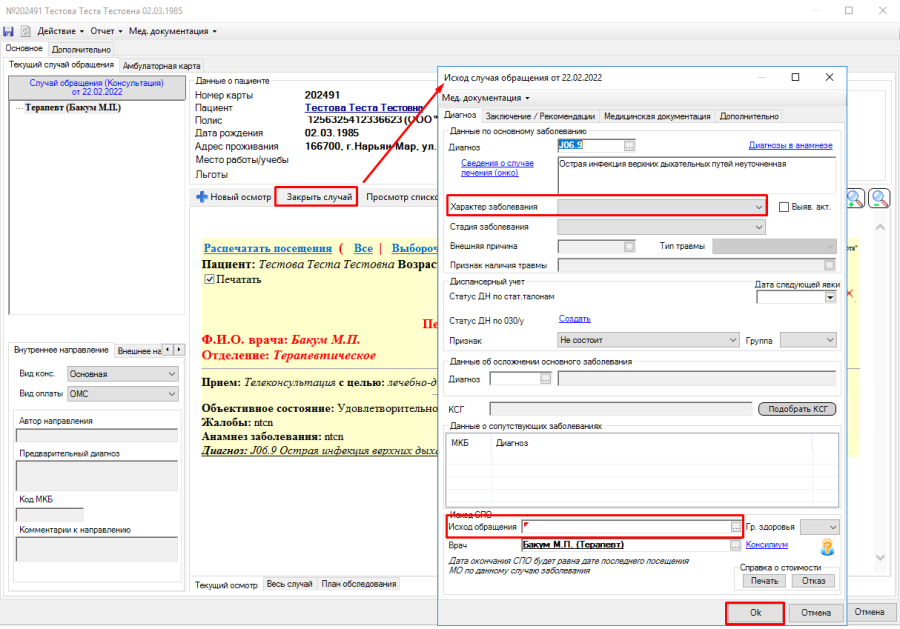900x629 pixels.
Task: Click the scroll up arrow of document view
Action: (880, 227)
